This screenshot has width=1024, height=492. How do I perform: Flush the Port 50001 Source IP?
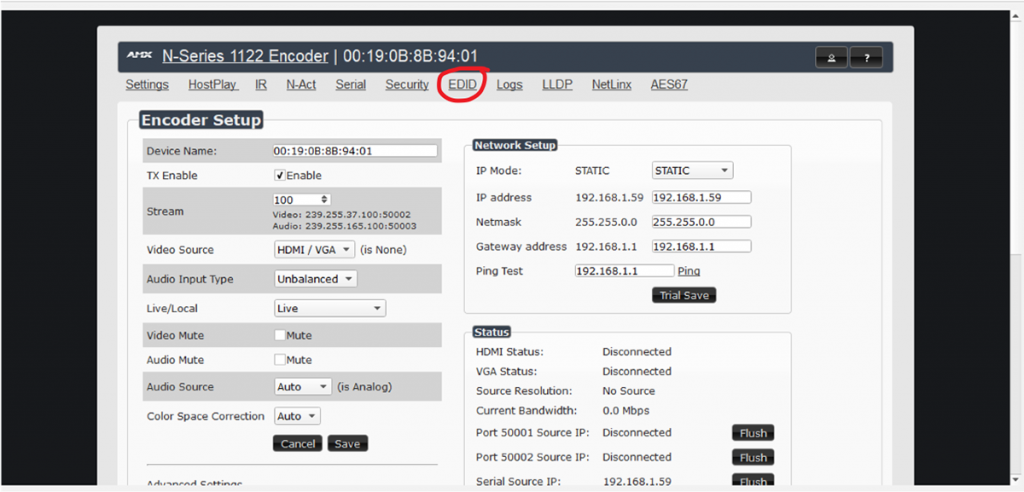tap(753, 433)
